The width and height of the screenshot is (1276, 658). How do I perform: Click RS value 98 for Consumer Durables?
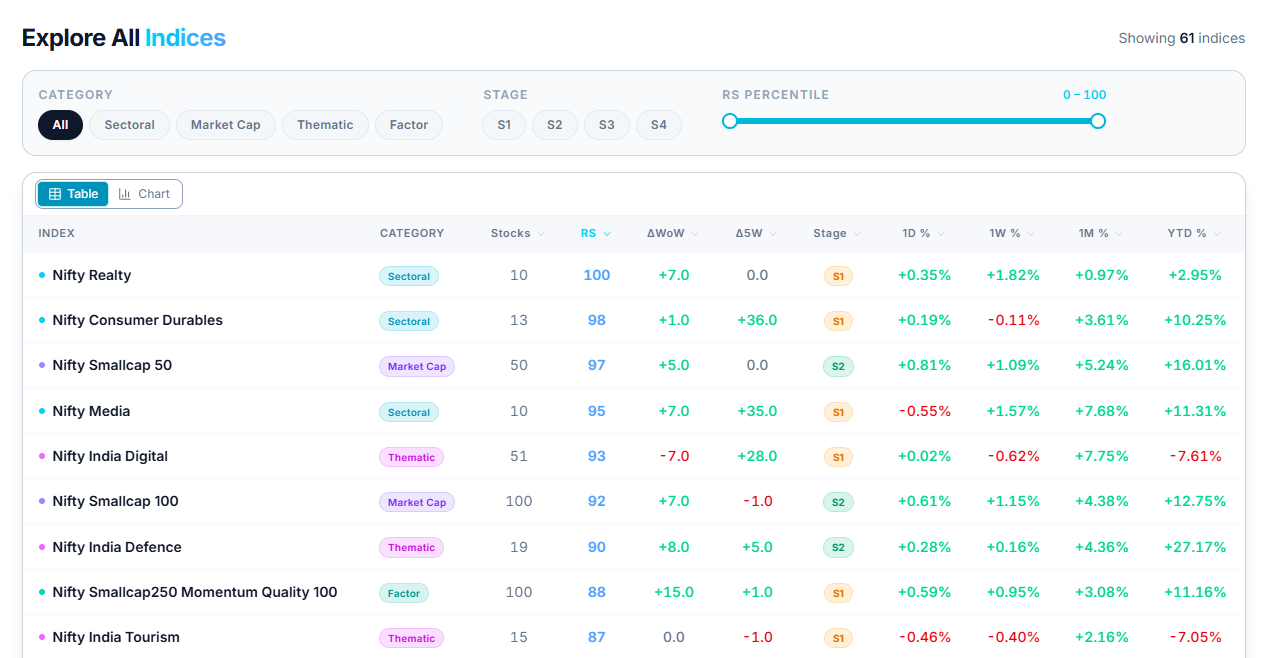597,320
